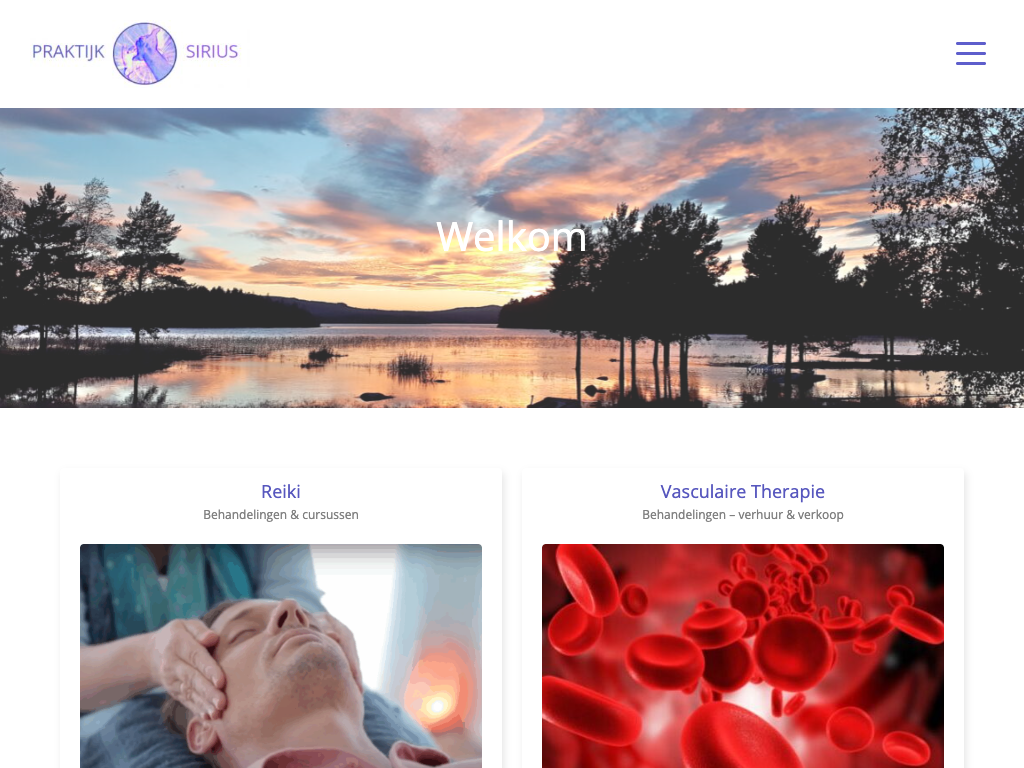Open the red blood cells image
Image resolution: width=1024 pixels, height=768 pixels.
click(x=743, y=656)
